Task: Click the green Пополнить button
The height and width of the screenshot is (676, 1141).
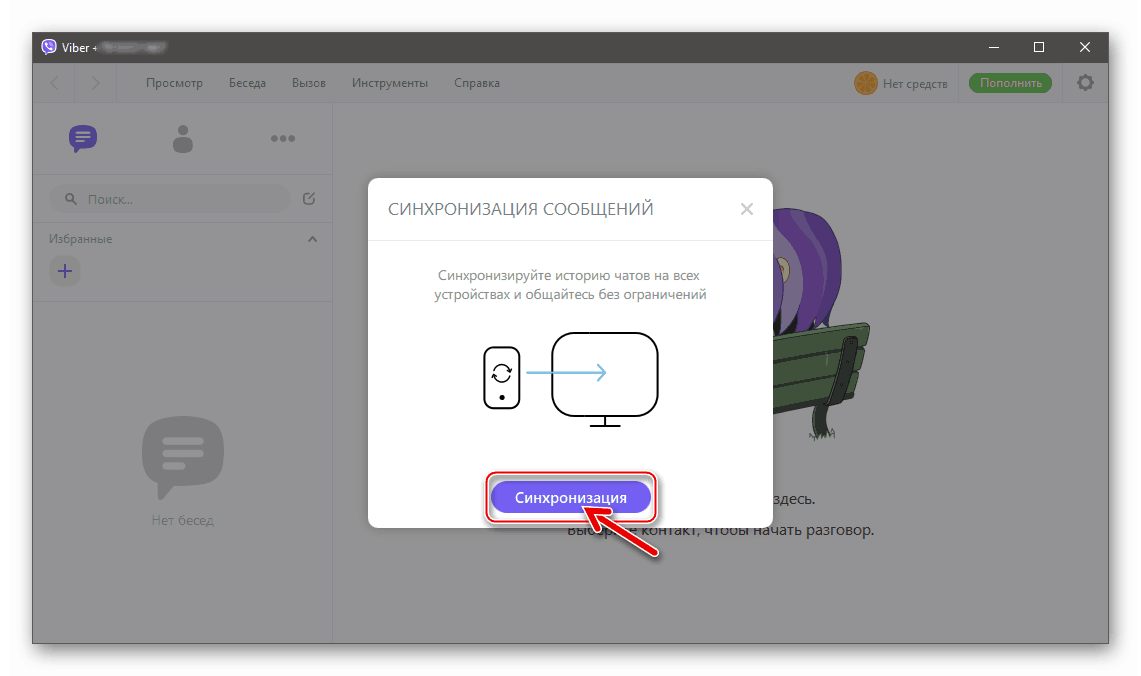Action: tap(1010, 83)
